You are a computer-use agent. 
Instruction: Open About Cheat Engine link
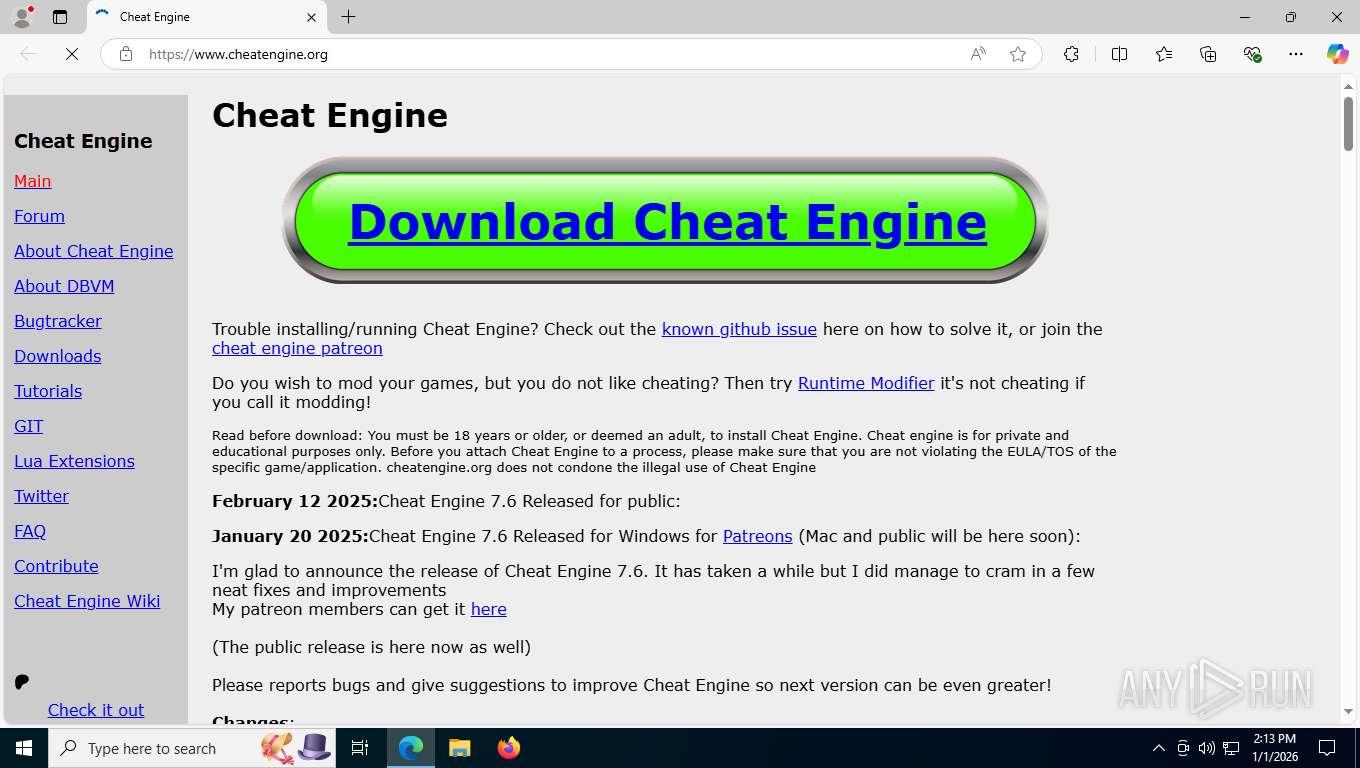click(x=93, y=251)
